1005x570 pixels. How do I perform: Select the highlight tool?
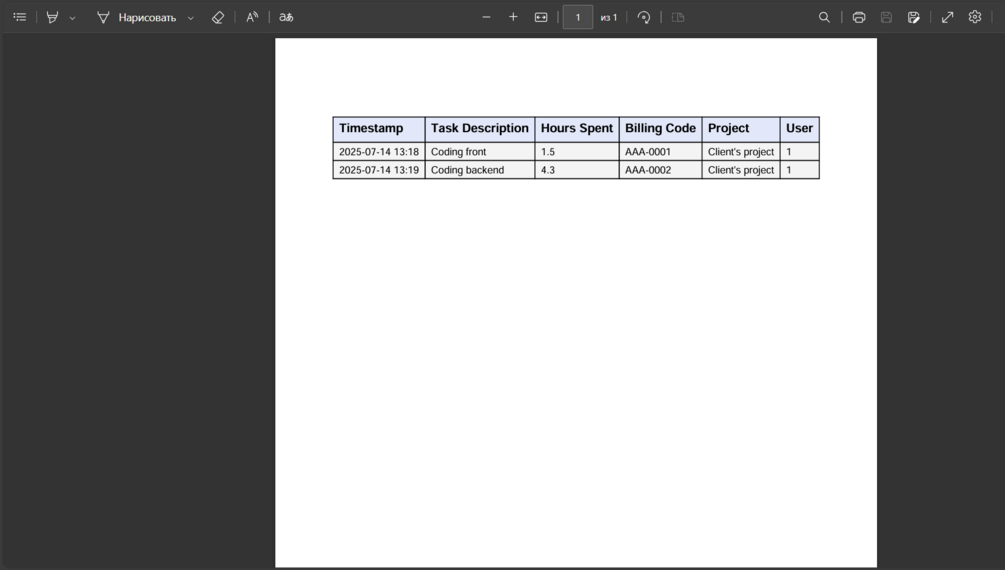[53, 17]
